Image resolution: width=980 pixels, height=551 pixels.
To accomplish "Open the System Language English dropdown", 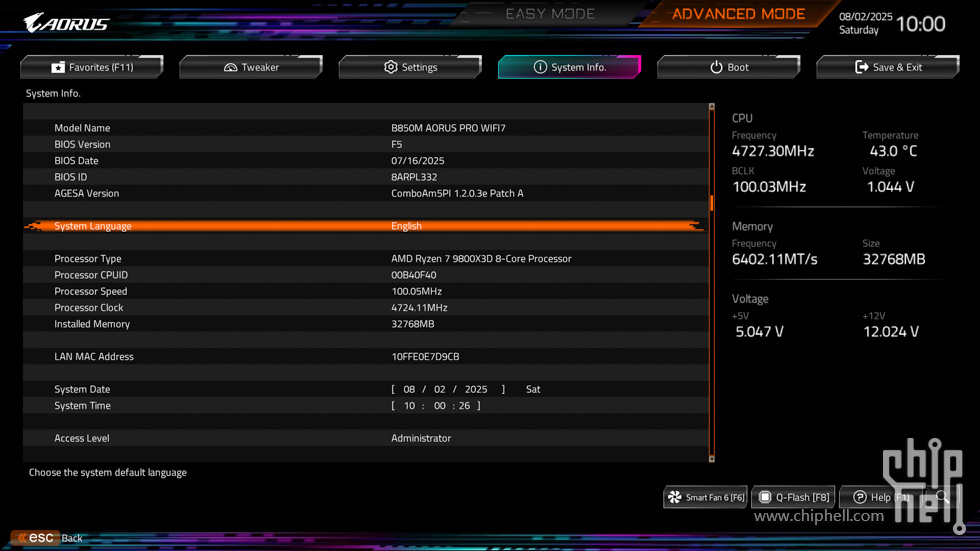I will (406, 226).
